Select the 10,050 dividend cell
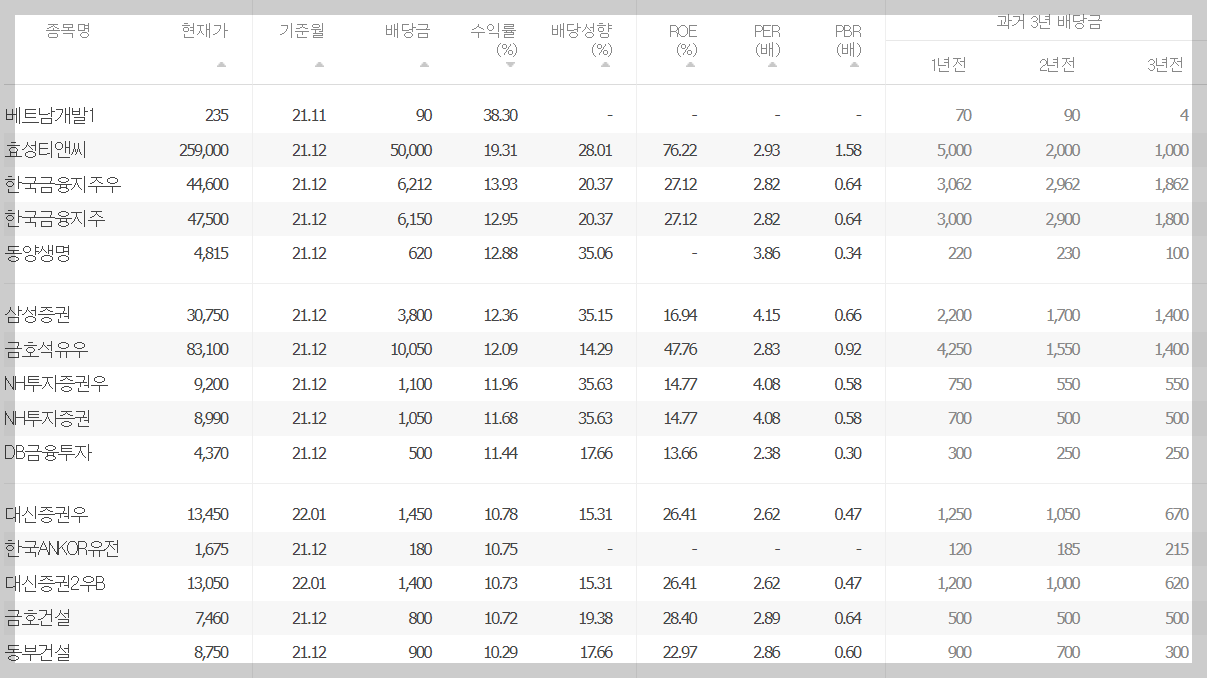Viewport: 1207px width, 678px height. point(412,350)
